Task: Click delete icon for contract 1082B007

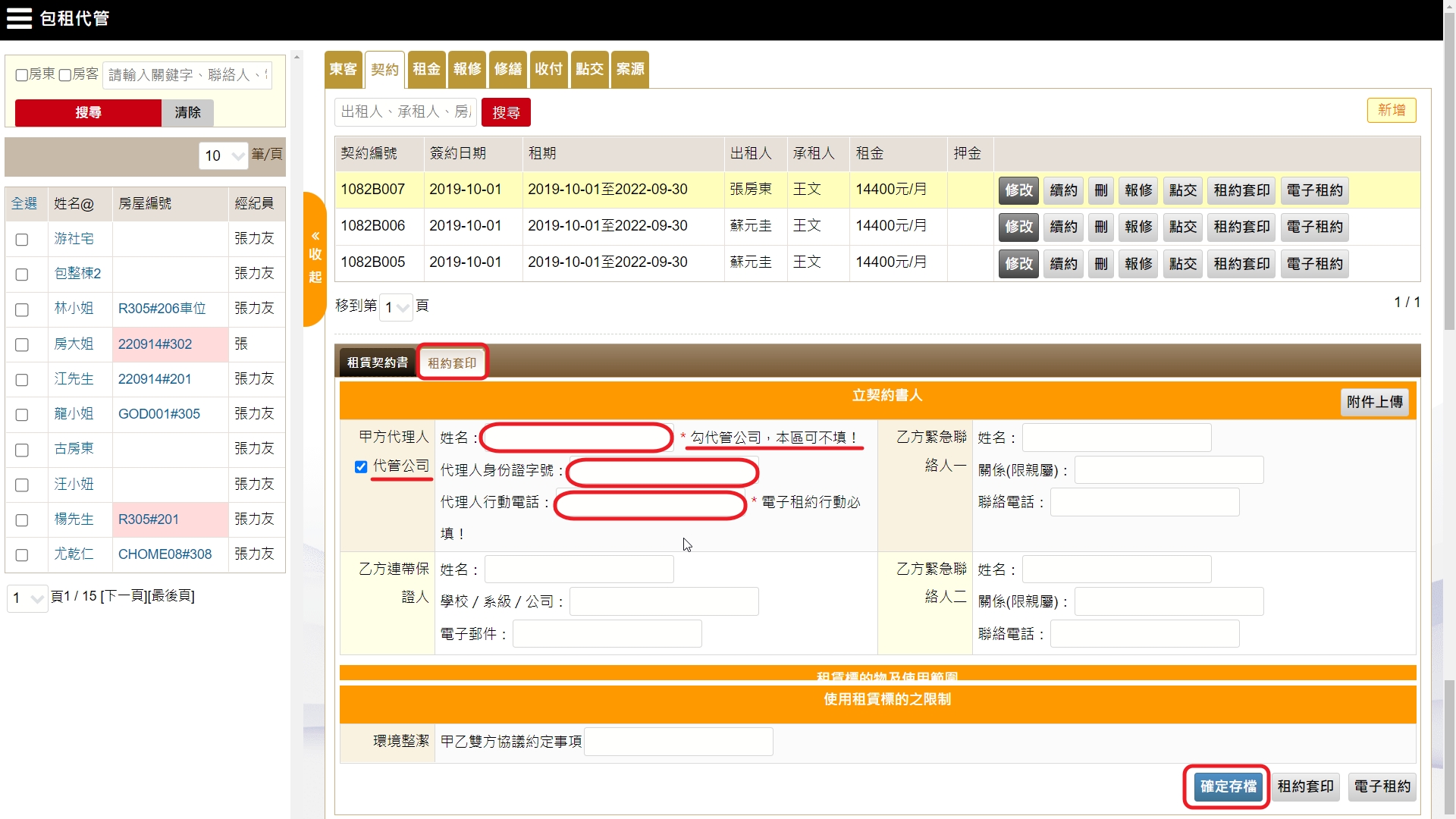Action: [x=1100, y=190]
